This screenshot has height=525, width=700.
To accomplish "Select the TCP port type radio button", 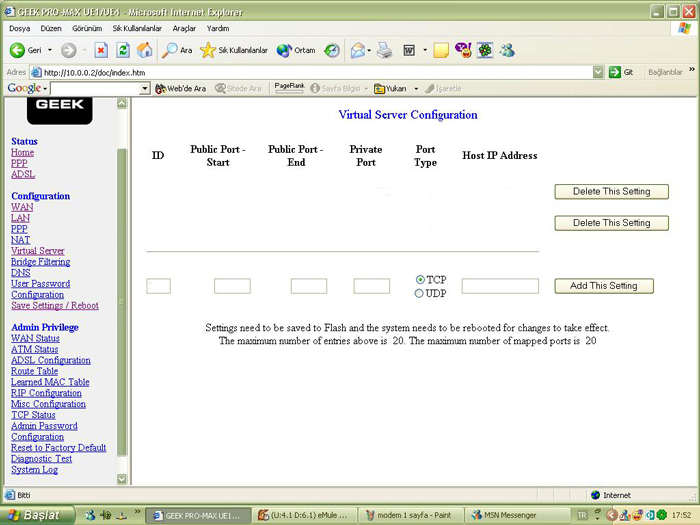I will [x=420, y=279].
